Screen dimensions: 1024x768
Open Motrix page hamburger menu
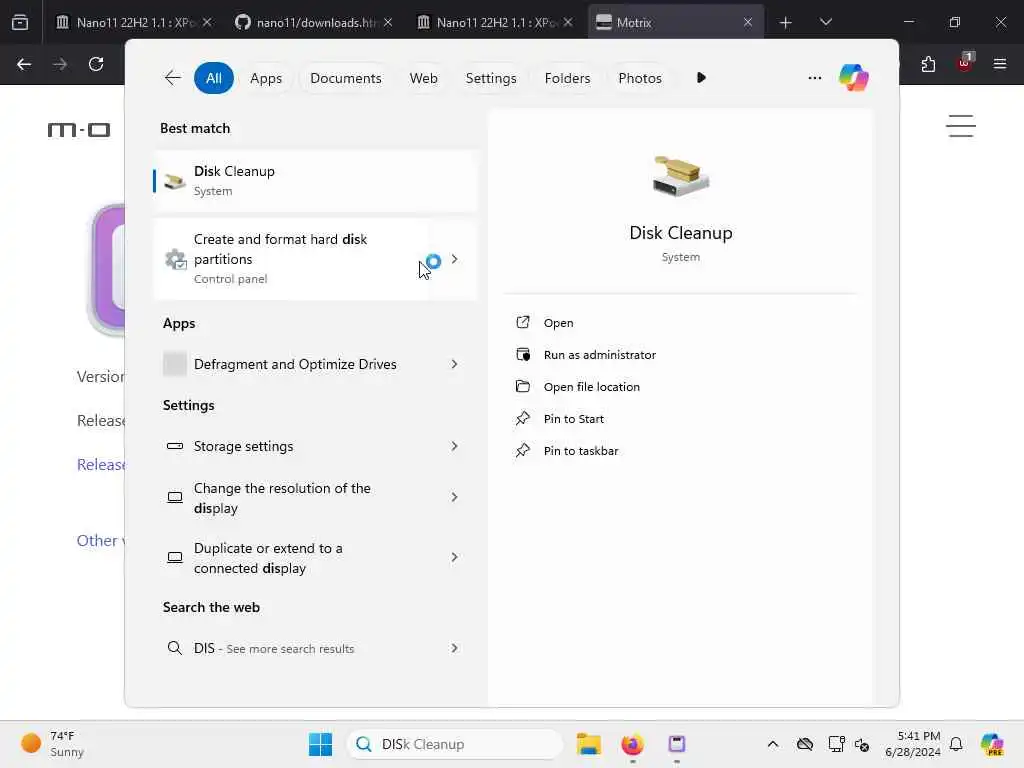961,126
